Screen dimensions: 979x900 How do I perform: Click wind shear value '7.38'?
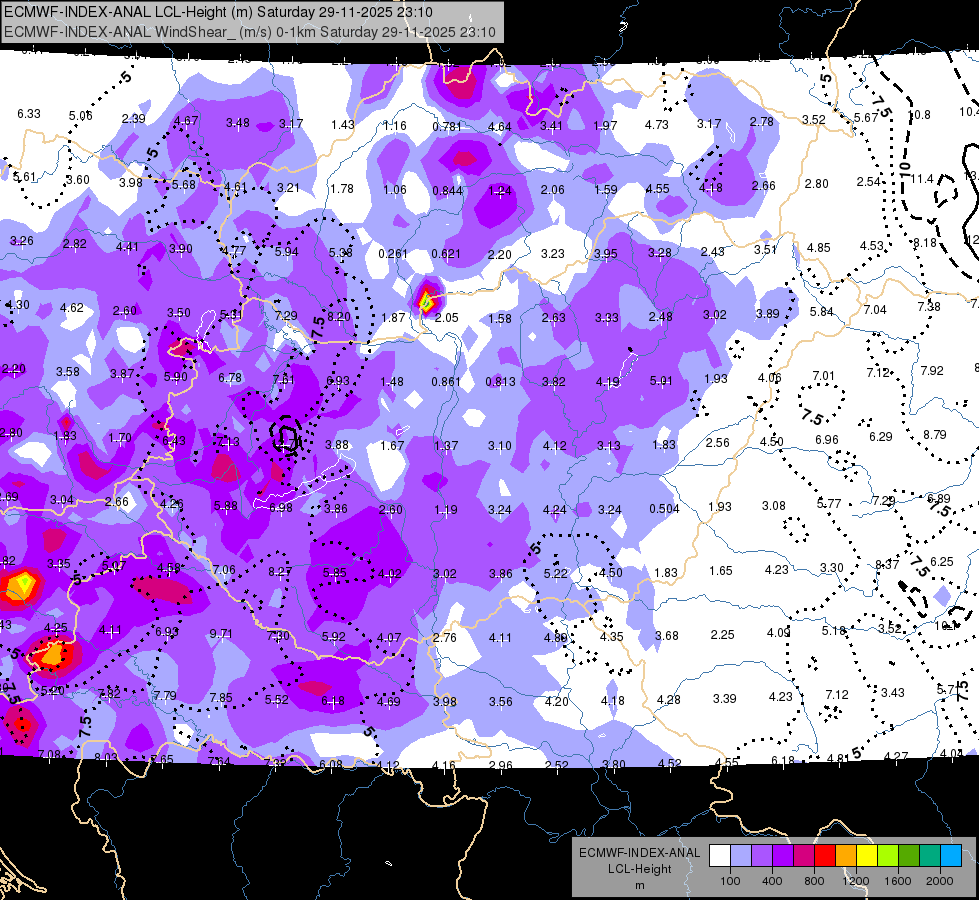(x=928, y=306)
